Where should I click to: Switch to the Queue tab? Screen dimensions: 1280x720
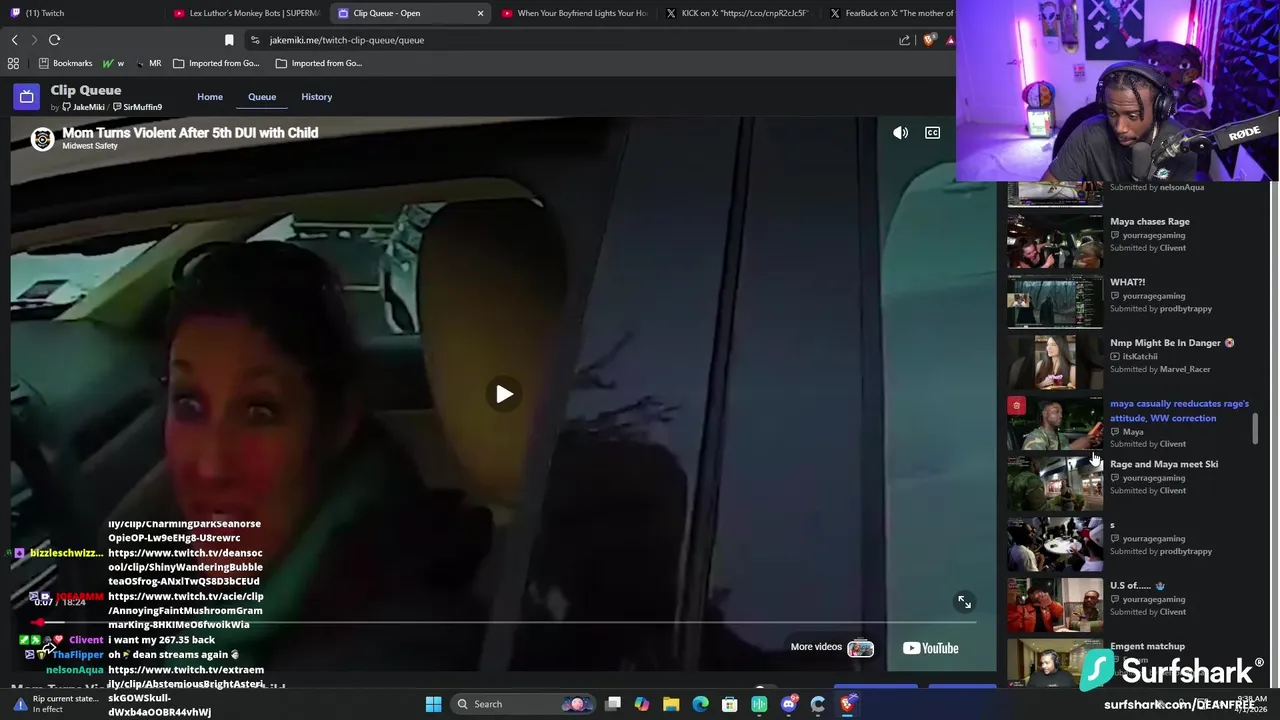tap(262, 97)
